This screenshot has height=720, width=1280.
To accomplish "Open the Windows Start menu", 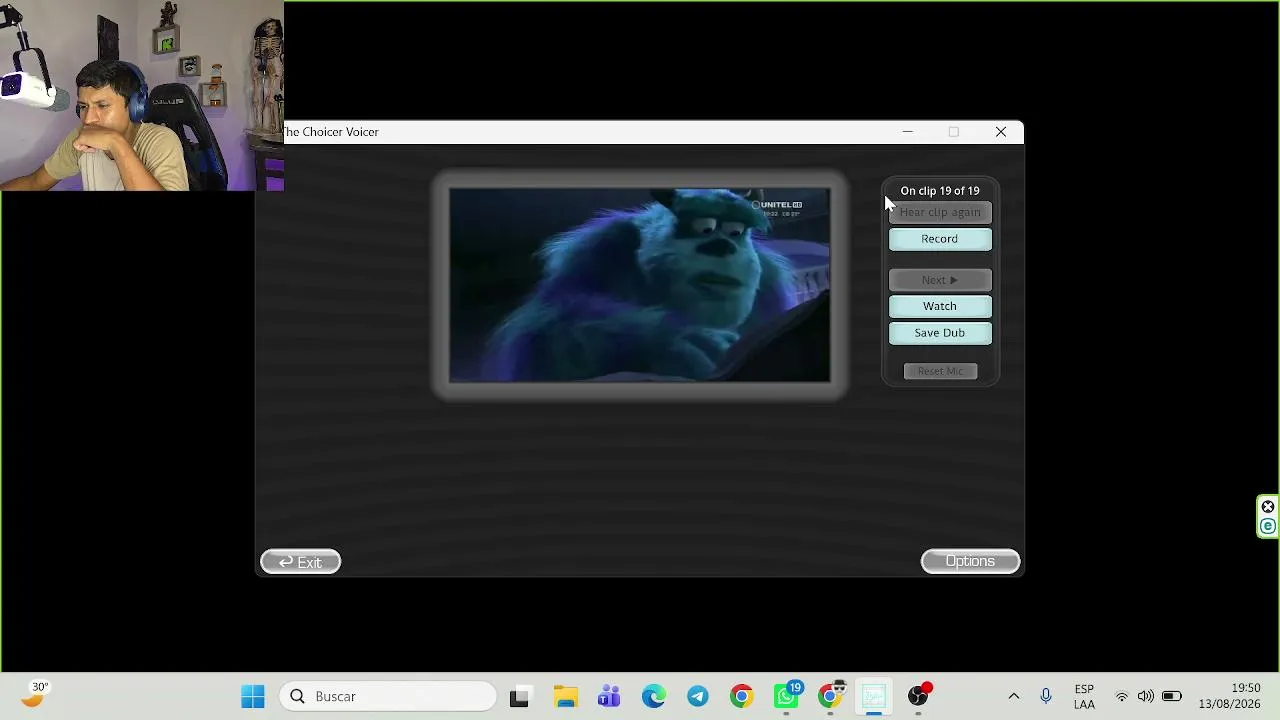I will (x=253, y=696).
